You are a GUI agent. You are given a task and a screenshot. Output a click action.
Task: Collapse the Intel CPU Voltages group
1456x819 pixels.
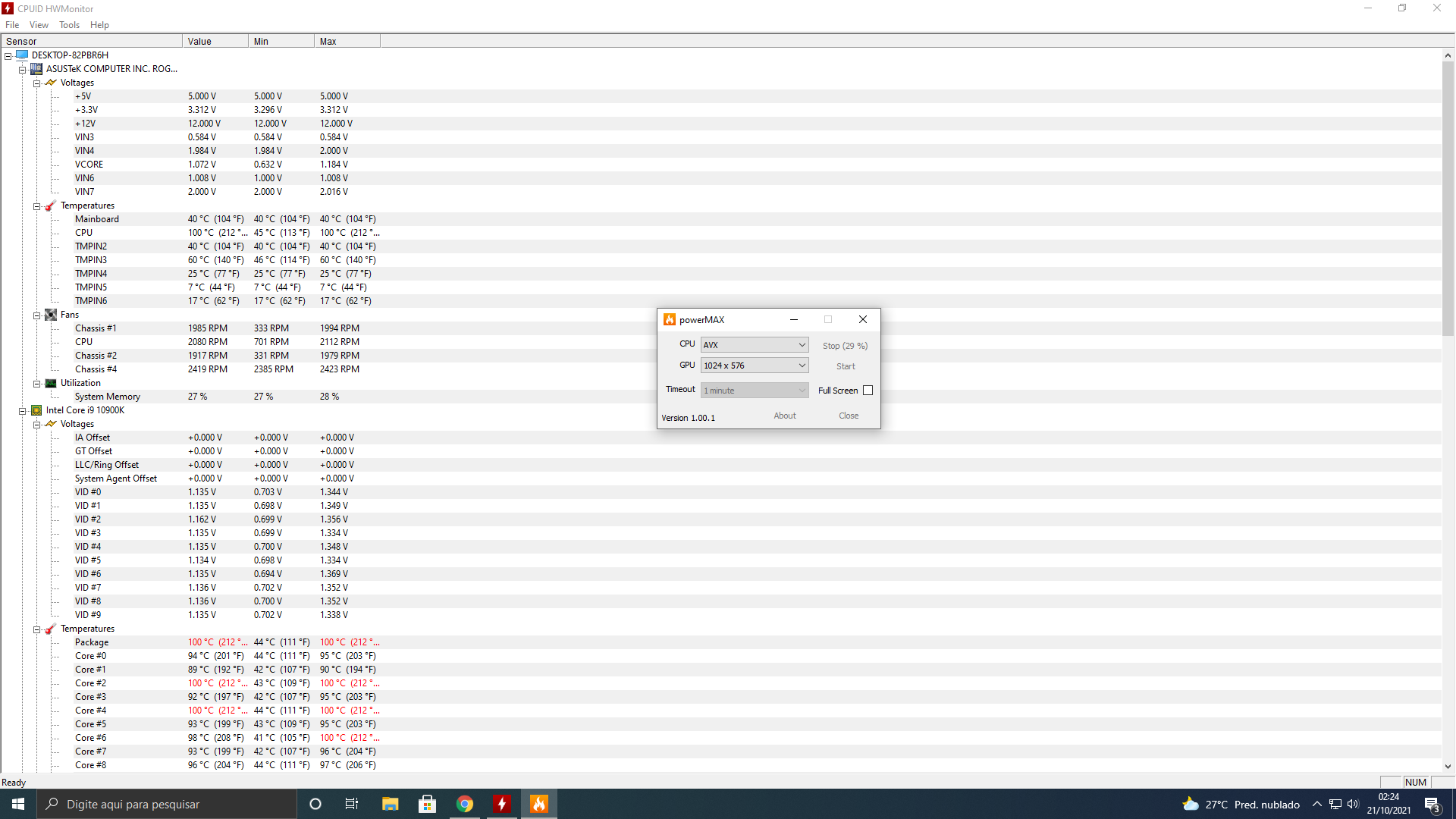(36, 425)
